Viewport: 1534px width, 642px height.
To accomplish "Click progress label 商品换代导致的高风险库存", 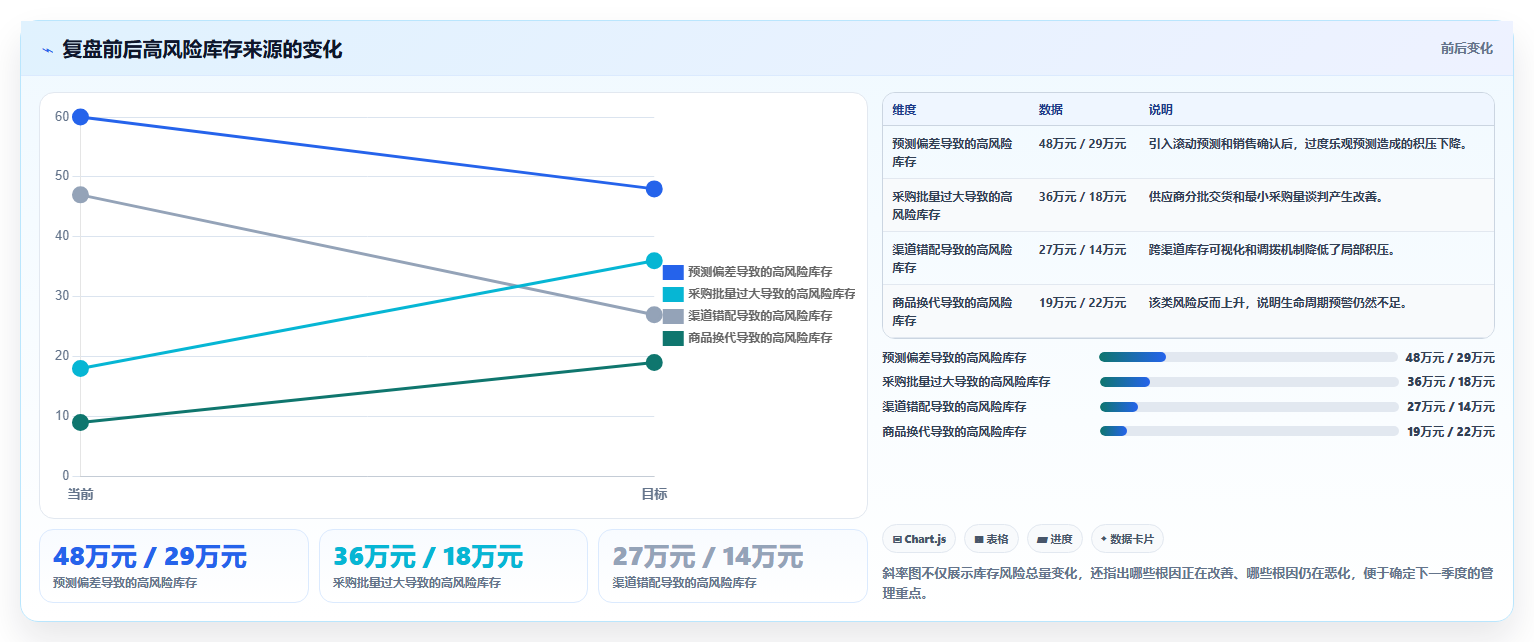I will pyautogui.click(x=954, y=432).
